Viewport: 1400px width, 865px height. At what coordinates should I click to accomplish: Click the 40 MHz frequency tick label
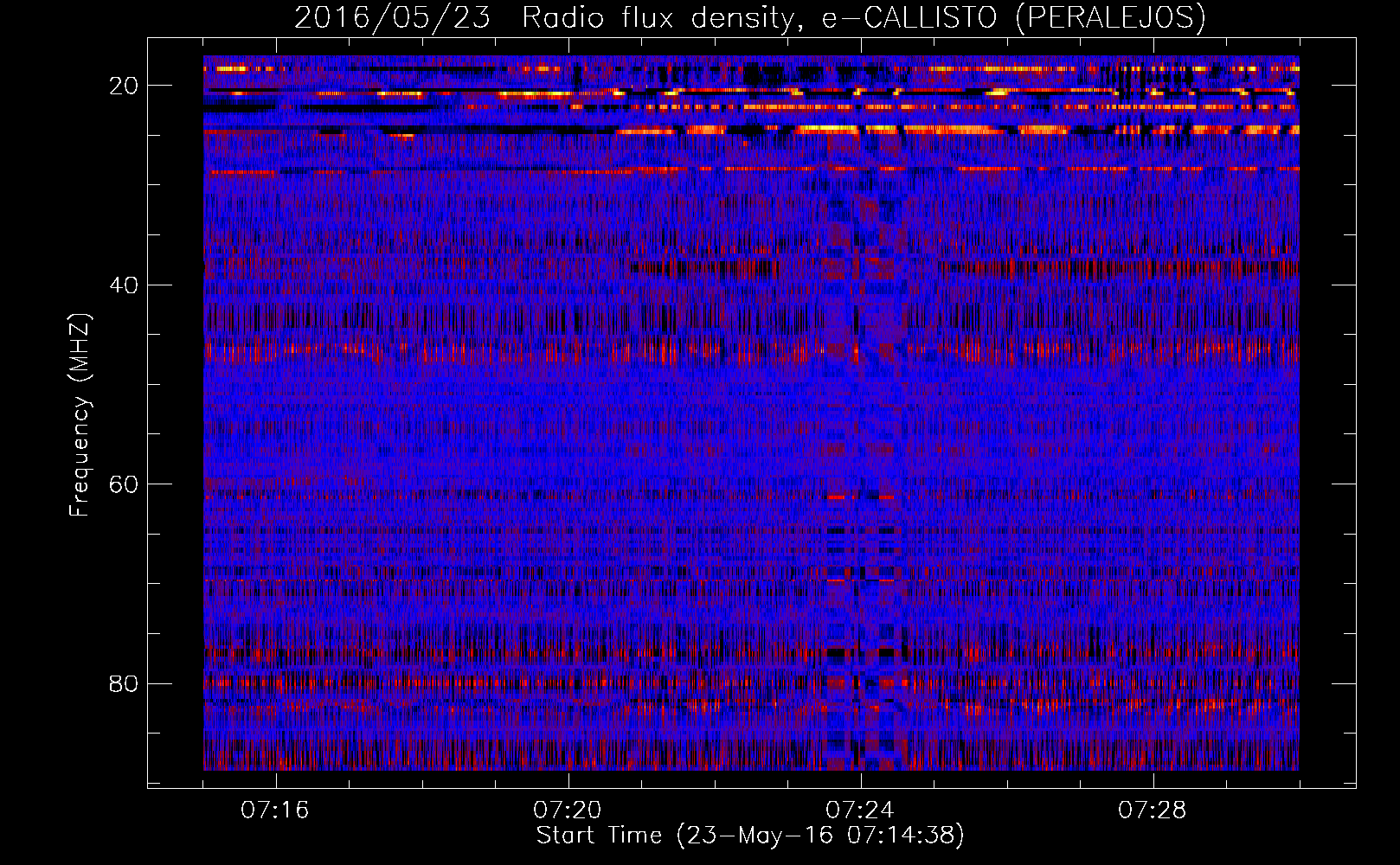tap(124, 285)
